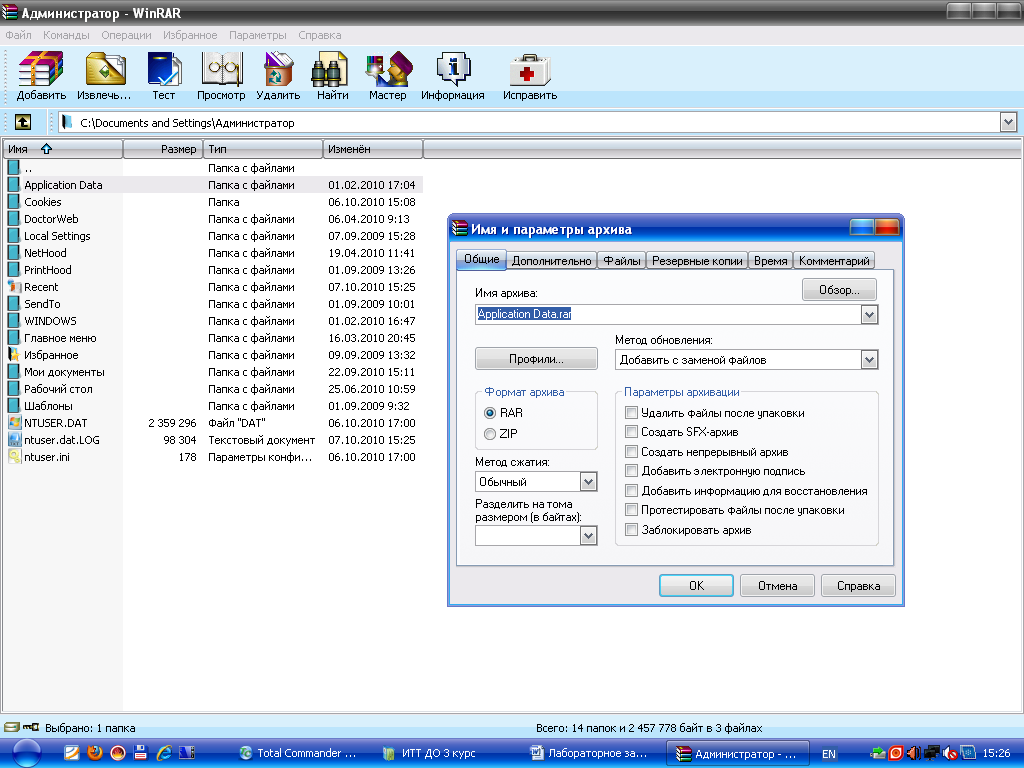Switch to the Время tab
Screen dimensions: 1024x768
(x=771, y=261)
